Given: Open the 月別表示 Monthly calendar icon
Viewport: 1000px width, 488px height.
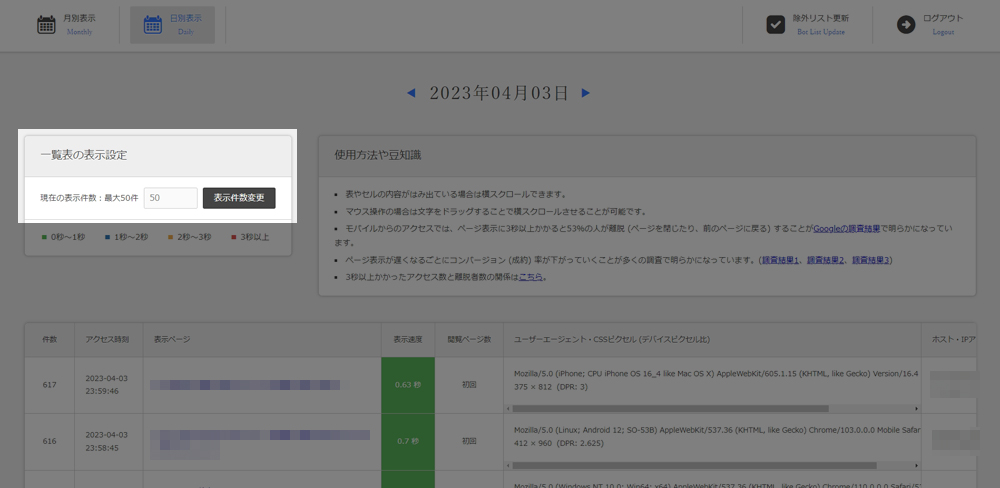Looking at the screenshot, I should 46,25.
